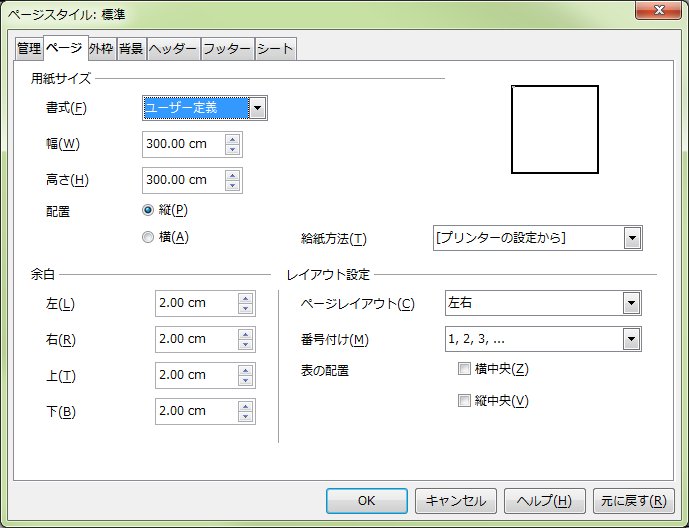Screen dimensions: 689x528
Task: Open the 外枠 tab
Action: coord(102,48)
